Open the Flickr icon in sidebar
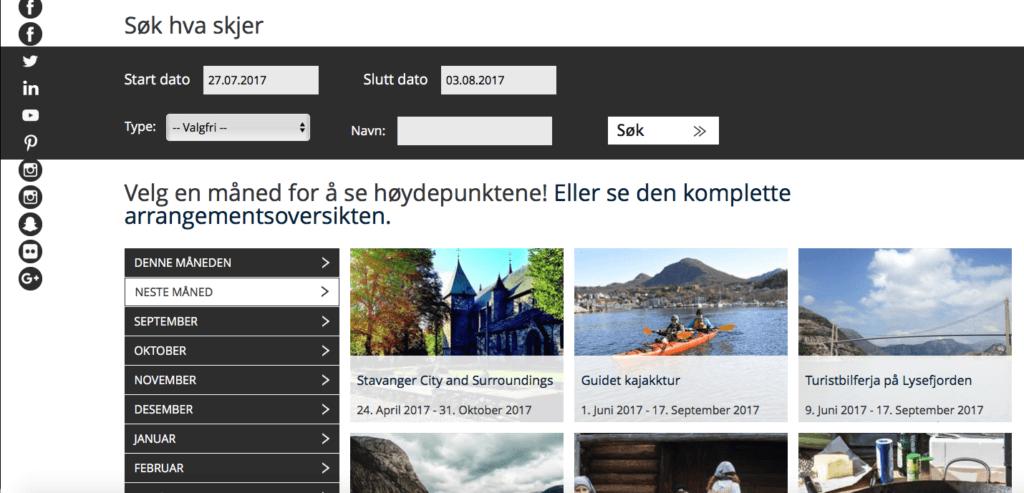 (x=30, y=251)
